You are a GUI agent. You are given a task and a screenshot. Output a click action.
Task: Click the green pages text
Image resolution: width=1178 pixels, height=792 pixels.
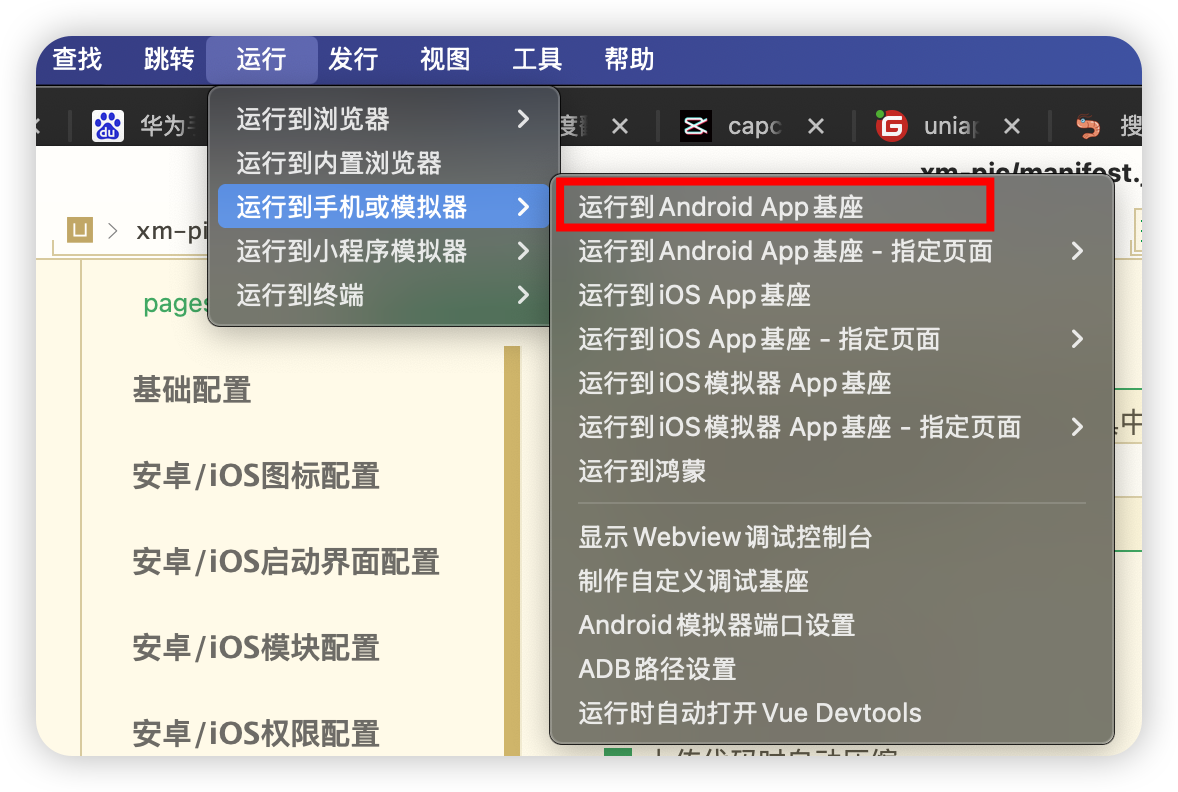point(174,304)
